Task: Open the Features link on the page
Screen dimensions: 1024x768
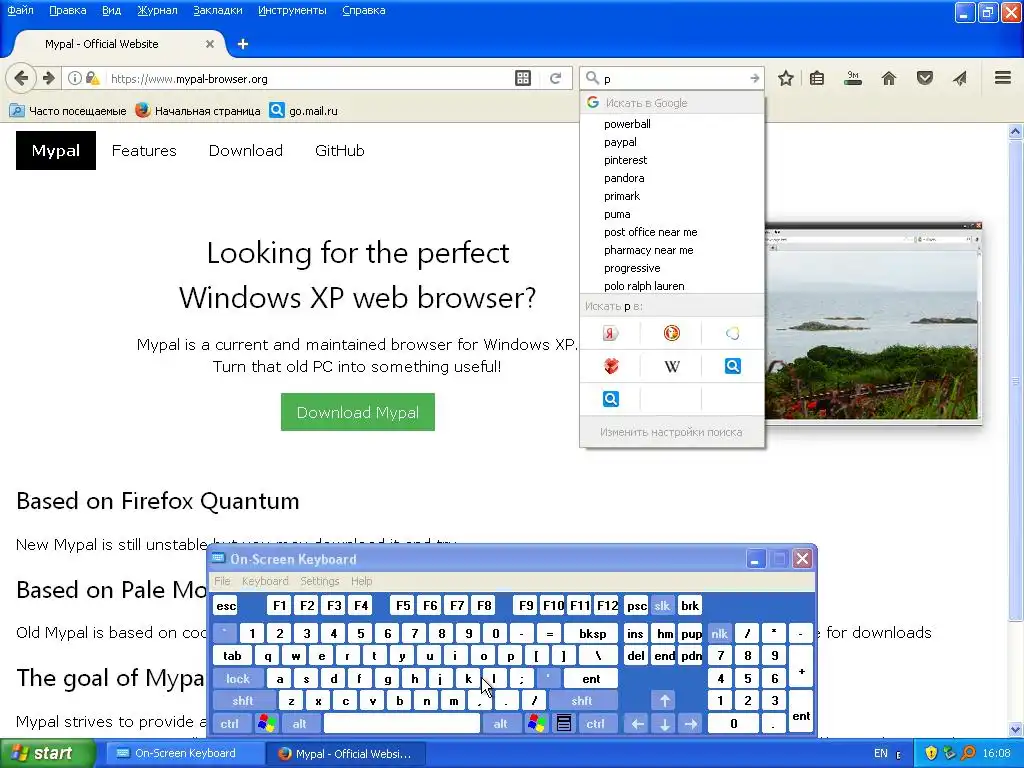Action: point(144,151)
